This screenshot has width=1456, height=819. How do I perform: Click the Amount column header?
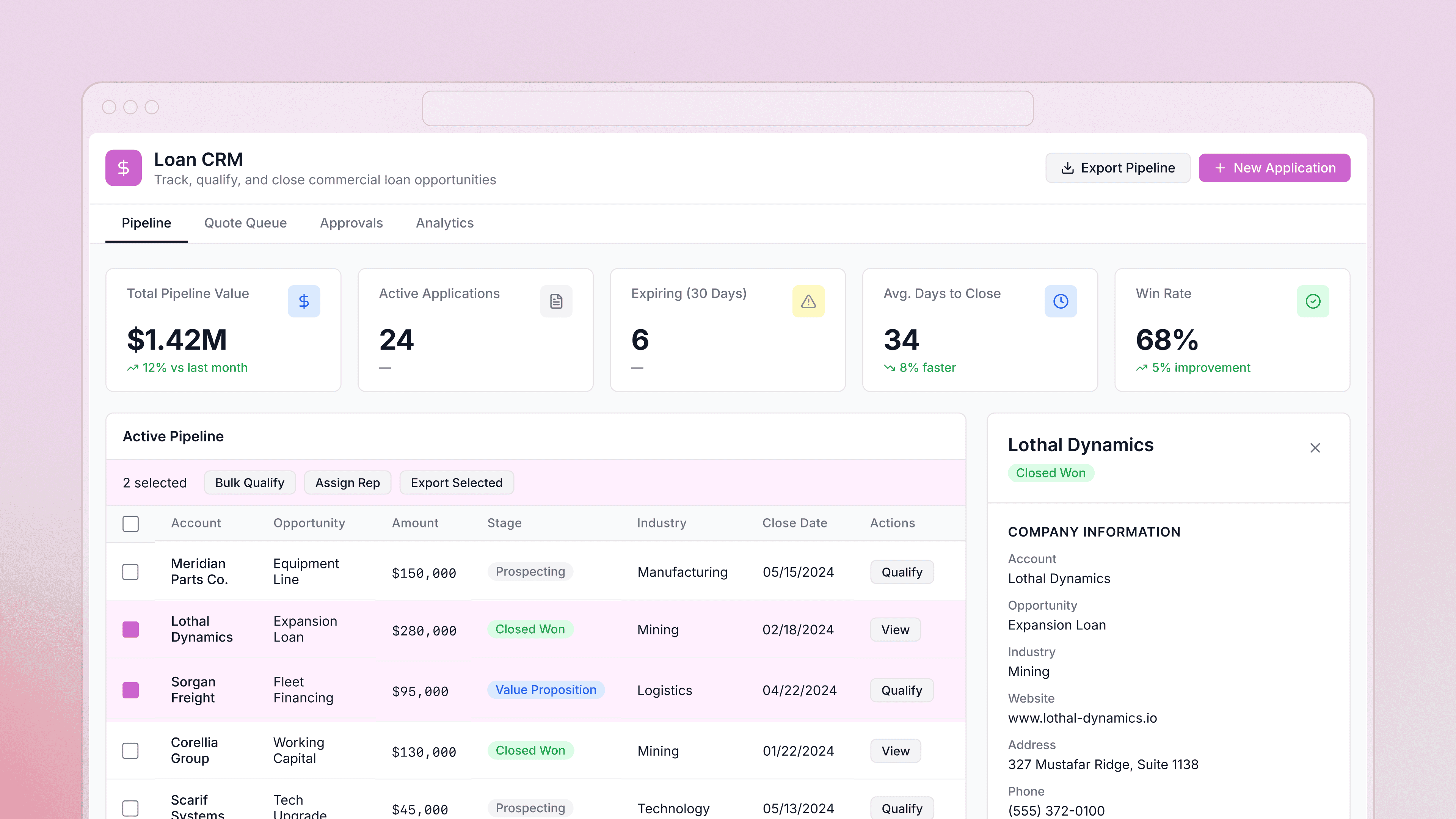click(416, 523)
